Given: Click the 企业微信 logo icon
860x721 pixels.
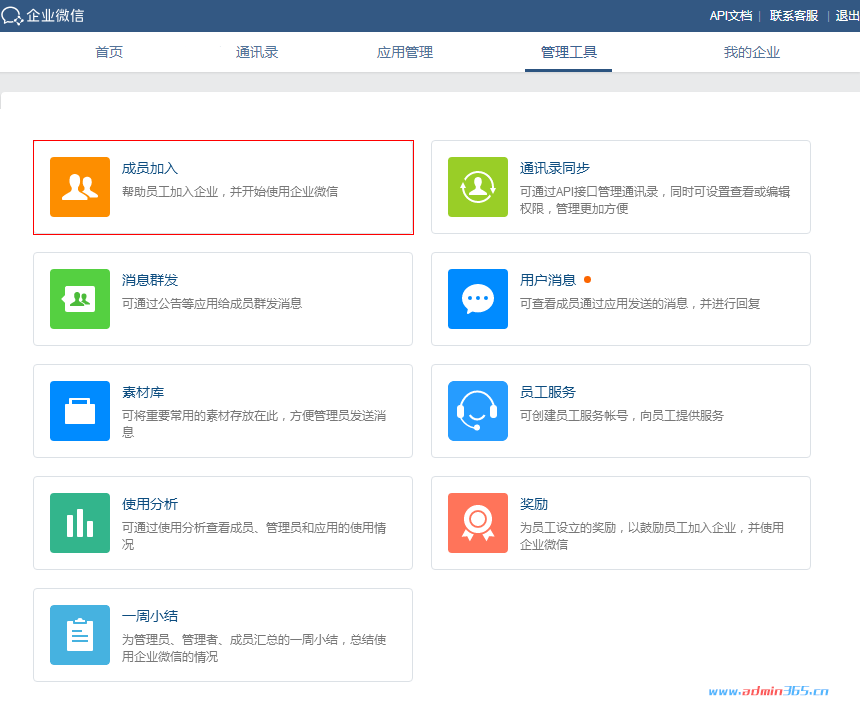Looking at the screenshot, I should point(12,16).
